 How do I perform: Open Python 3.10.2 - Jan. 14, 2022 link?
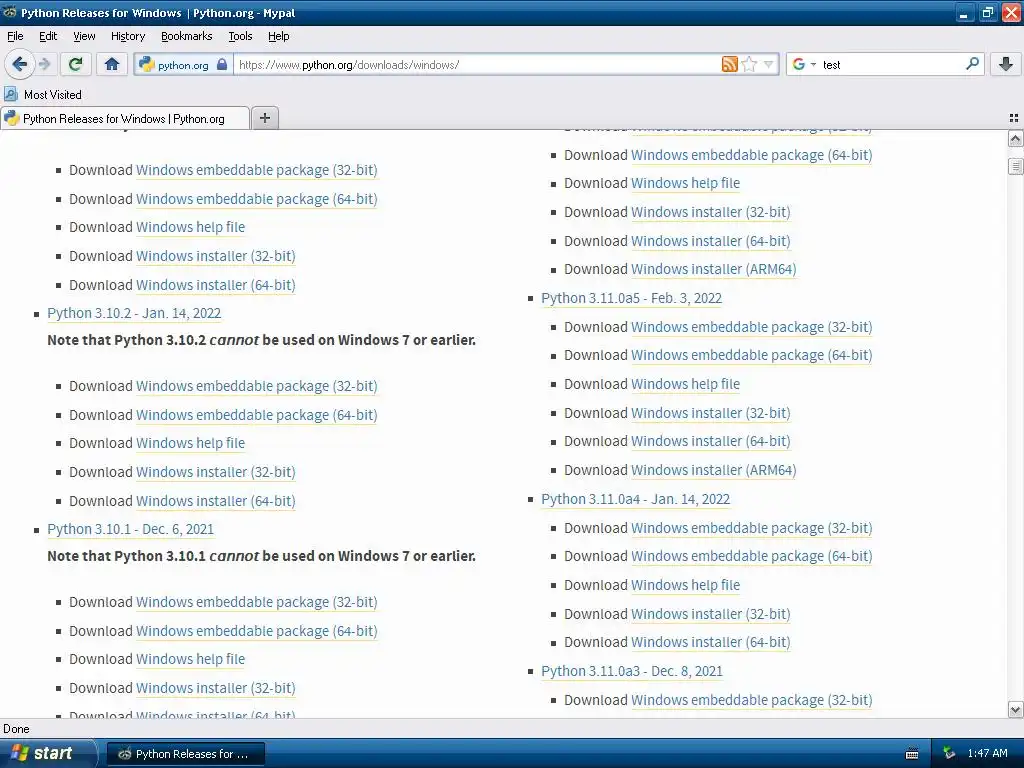[x=134, y=313]
